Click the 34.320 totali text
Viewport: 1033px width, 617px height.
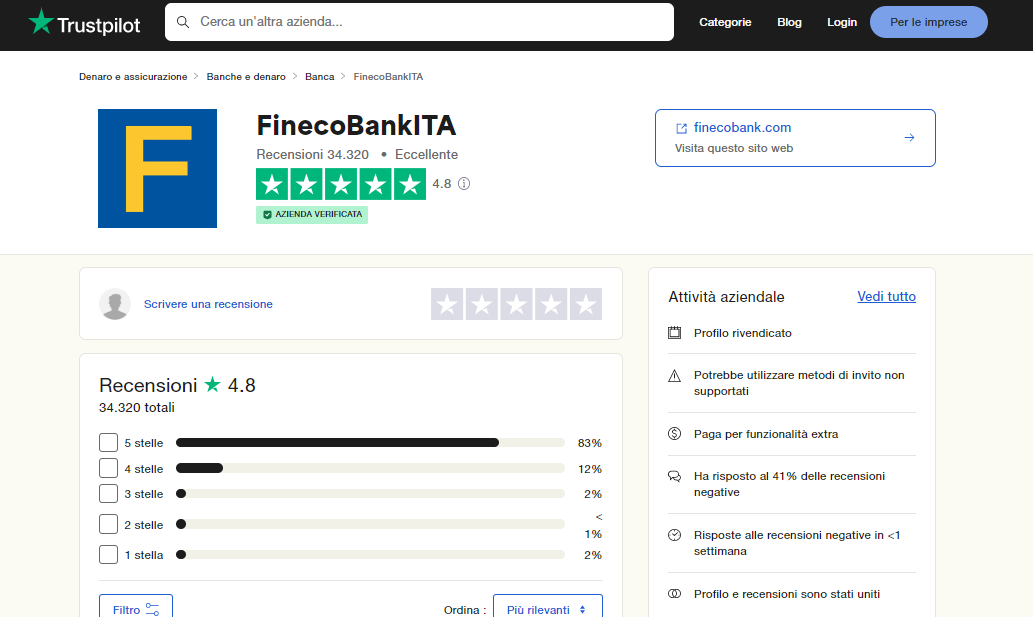136,408
